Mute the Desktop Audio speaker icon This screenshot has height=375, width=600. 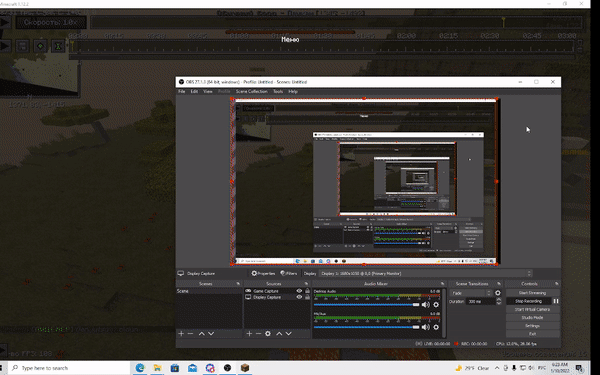tap(426, 305)
